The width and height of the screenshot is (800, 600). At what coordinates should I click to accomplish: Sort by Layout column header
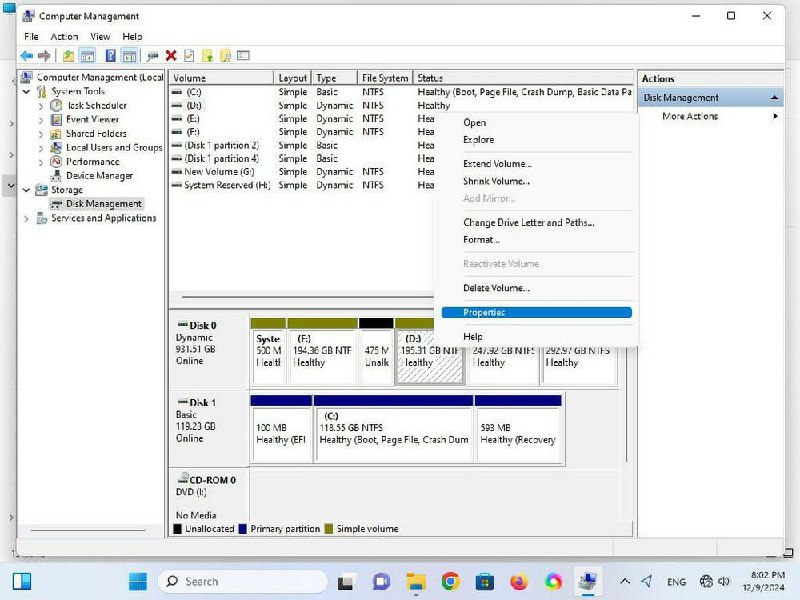point(293,78)
